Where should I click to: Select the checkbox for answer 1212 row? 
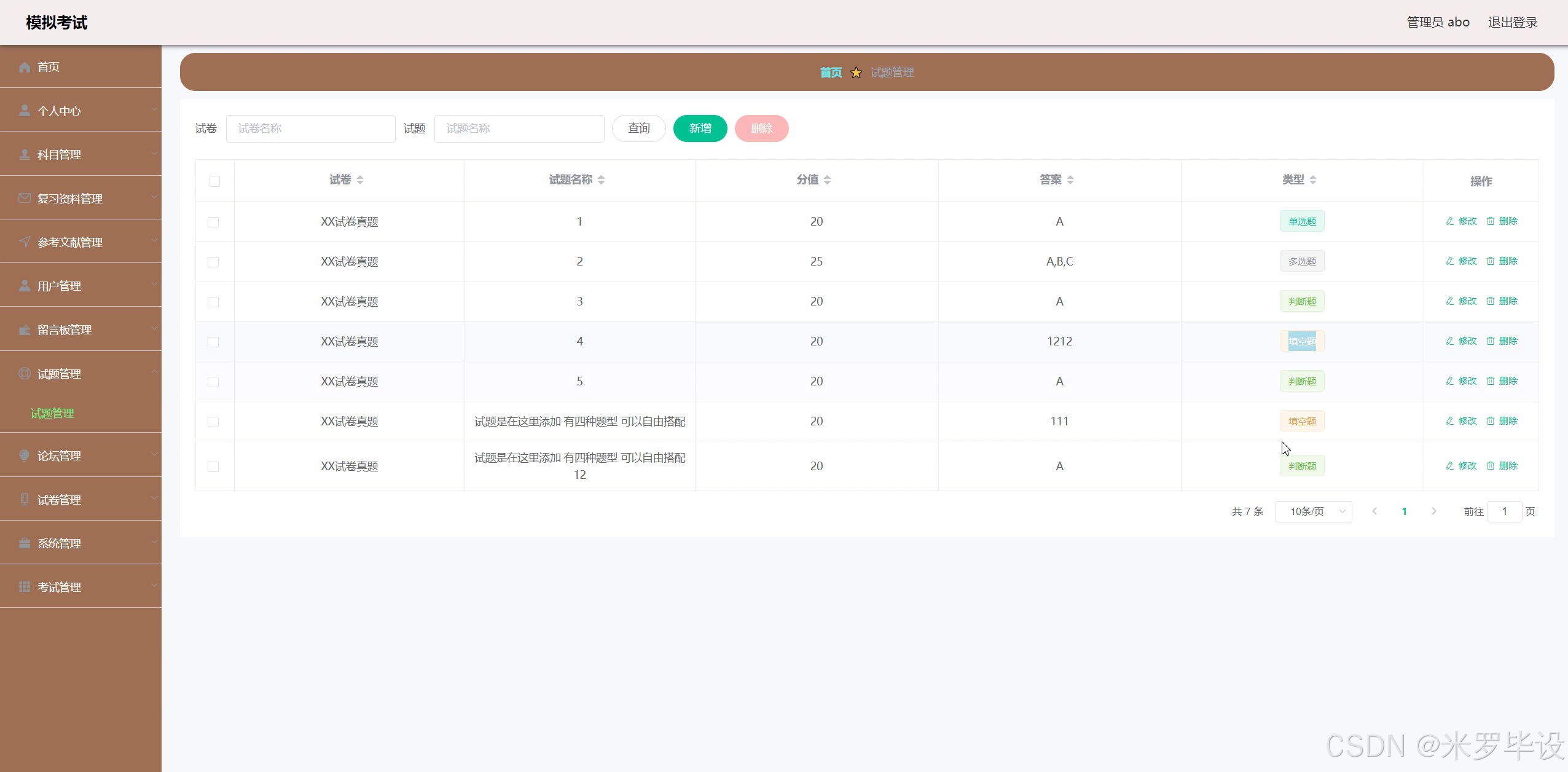tap(213, 342)
